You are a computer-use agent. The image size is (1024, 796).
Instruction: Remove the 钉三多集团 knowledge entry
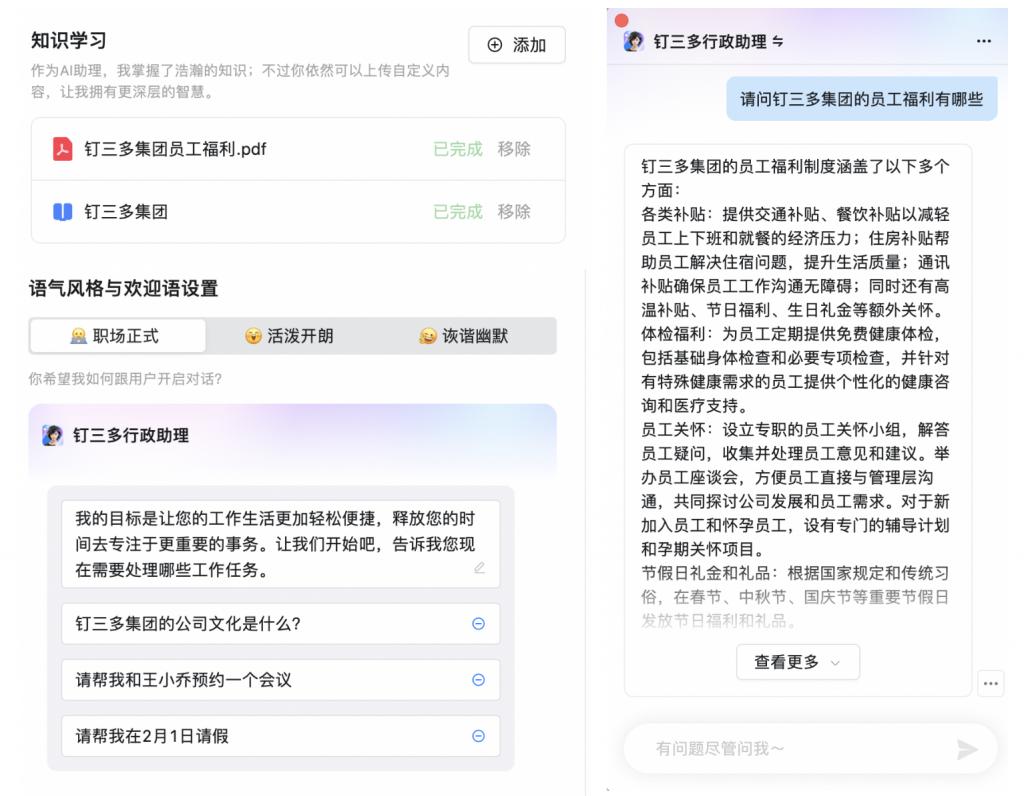click(514, 212)
